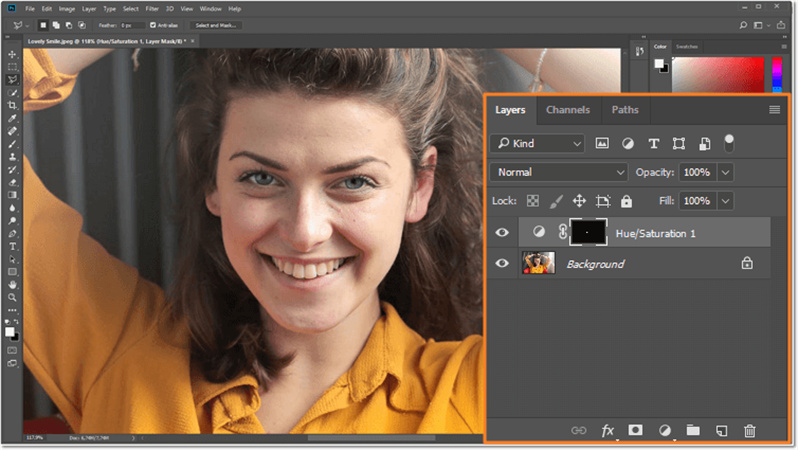Hide the Hue/Saturation 1 layer
Viewport: 798px width, 450px height.
pos(503,232)
